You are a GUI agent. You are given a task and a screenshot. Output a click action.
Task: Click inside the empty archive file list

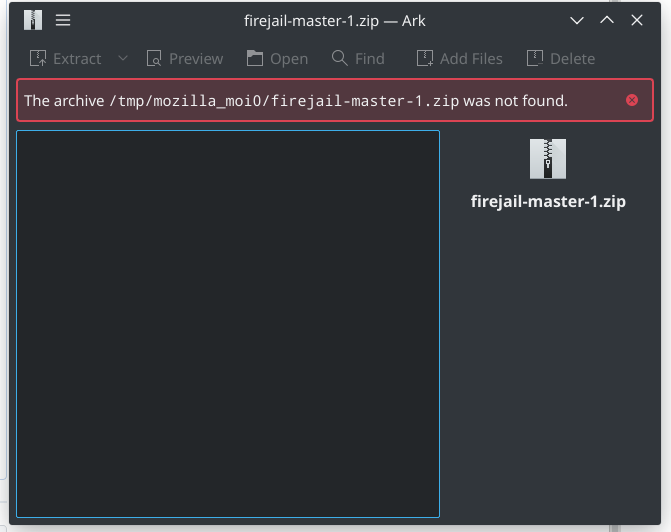(228, 324)
